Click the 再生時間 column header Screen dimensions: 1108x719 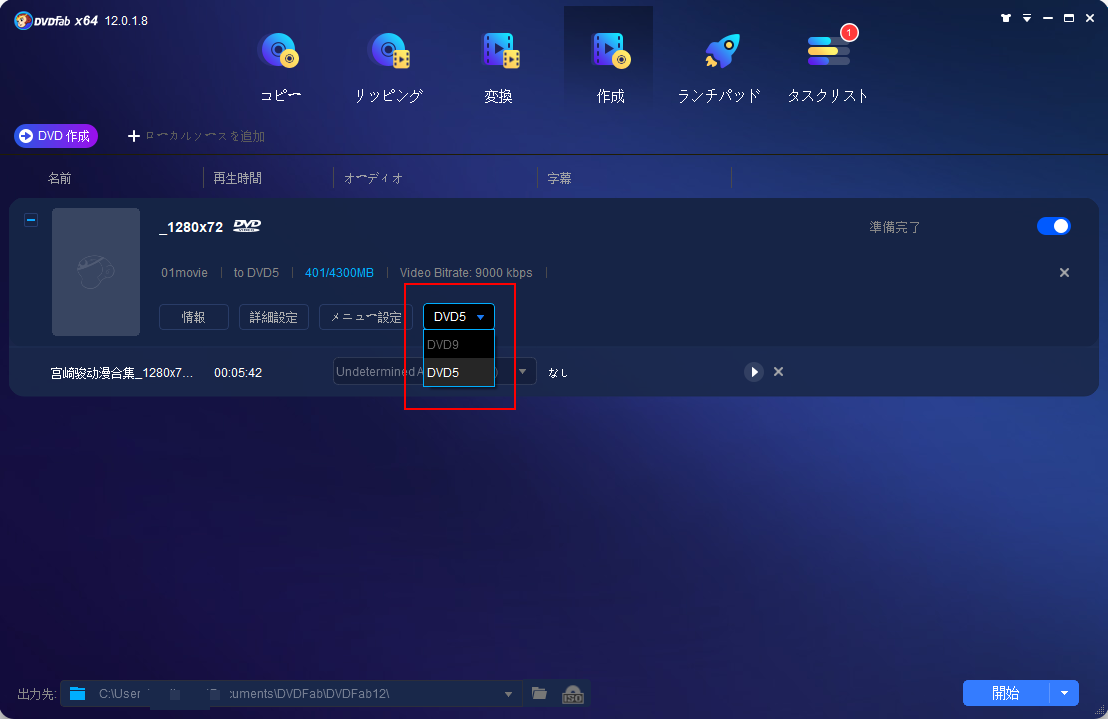click(237, 178)
